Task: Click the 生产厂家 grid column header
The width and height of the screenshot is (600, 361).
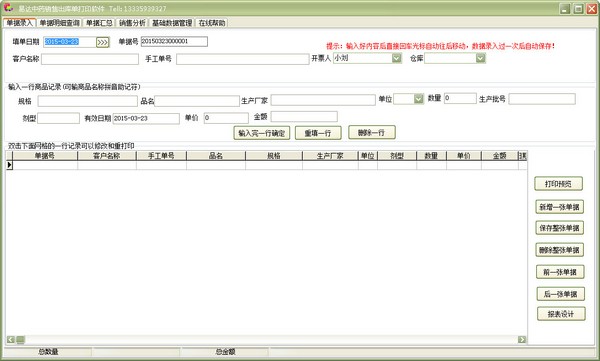Action: click(x=330, y=156)
